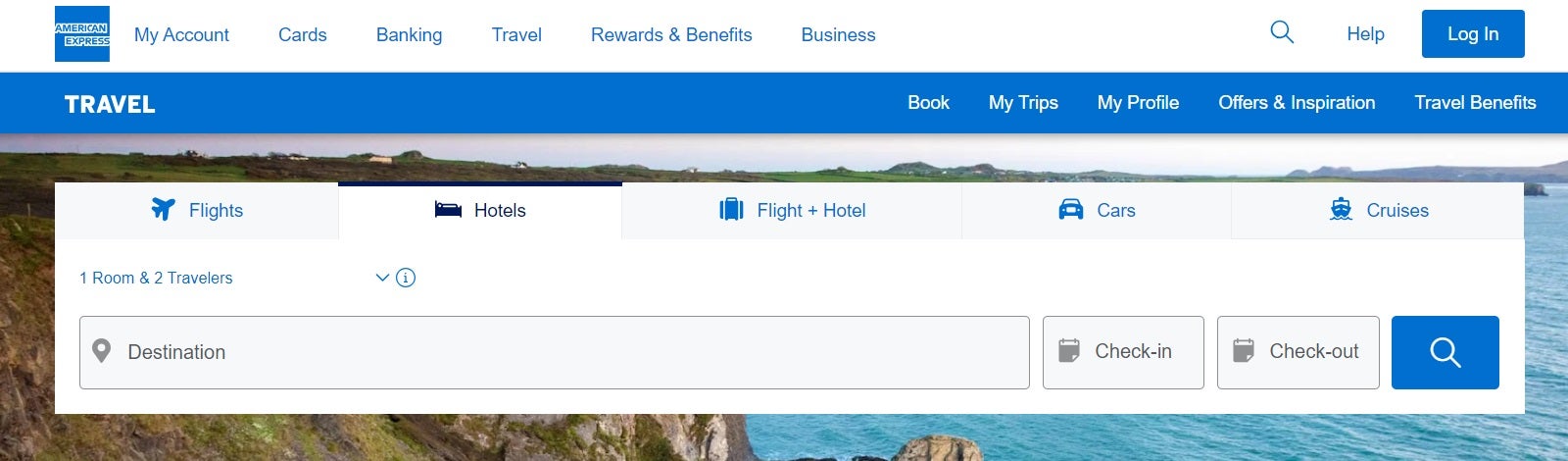Screen dimensions: 1568x461
Task: Select the Cars tab
Action: pos(1097,211)
